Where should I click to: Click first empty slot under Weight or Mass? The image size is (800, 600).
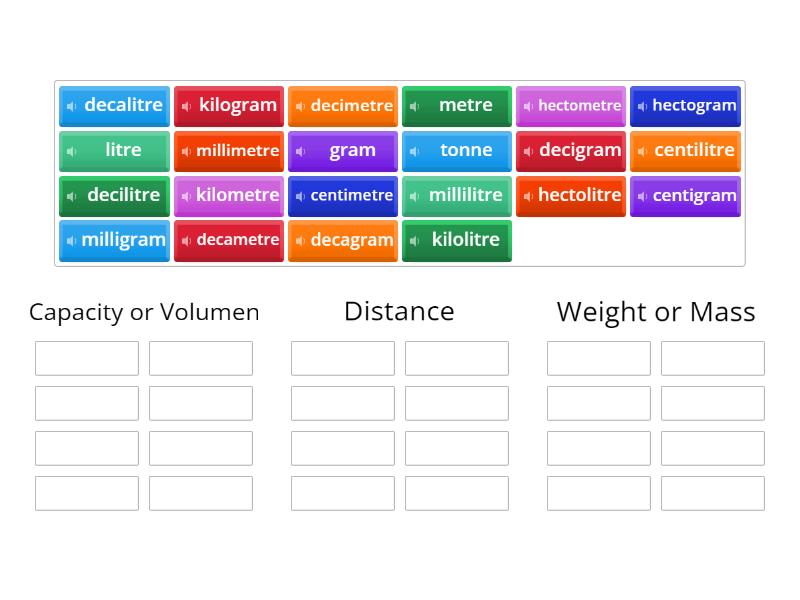coord(599,358)
